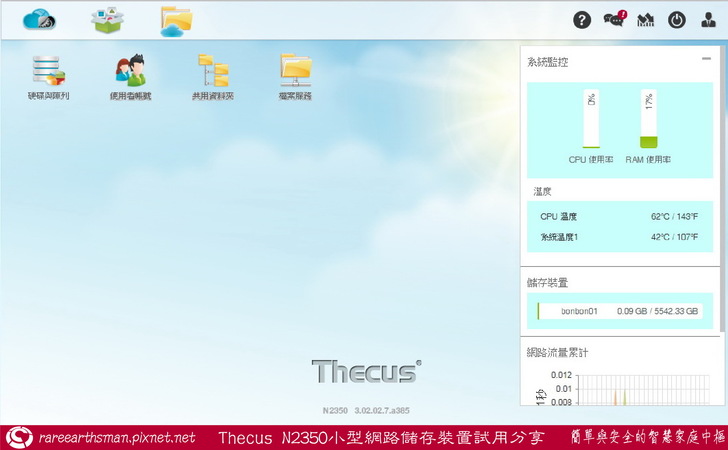Click the help question mark icon
Screen dimensions: 728x450
582,20
